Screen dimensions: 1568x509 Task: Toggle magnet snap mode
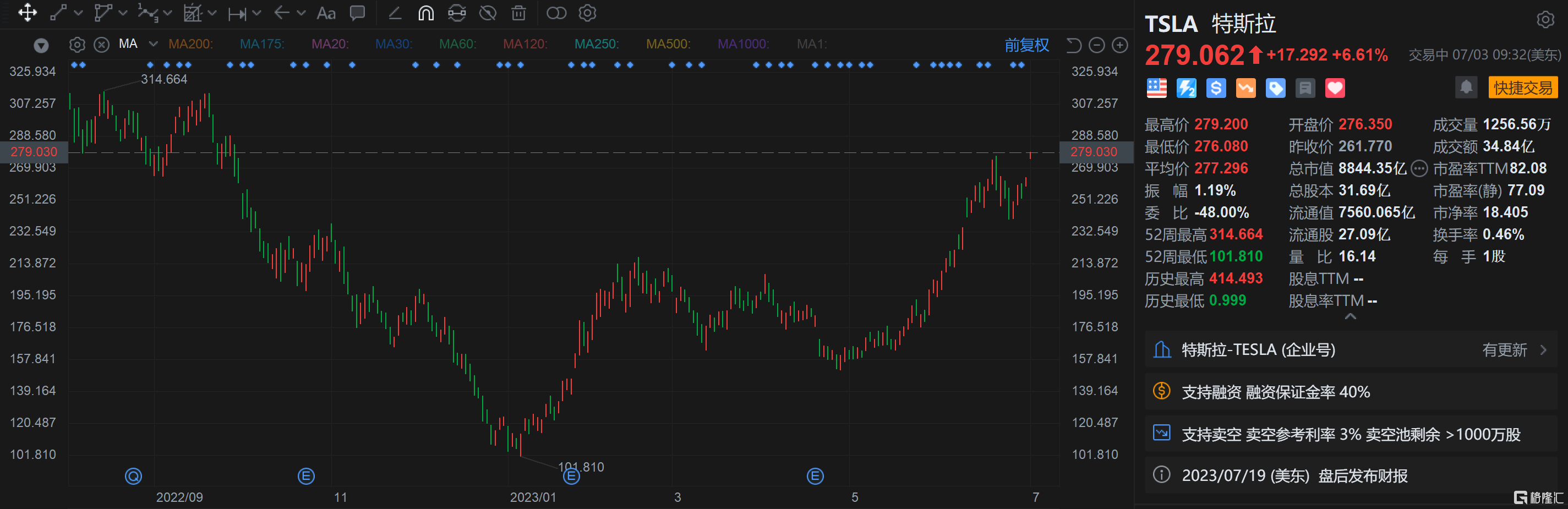tap(426, 12)
